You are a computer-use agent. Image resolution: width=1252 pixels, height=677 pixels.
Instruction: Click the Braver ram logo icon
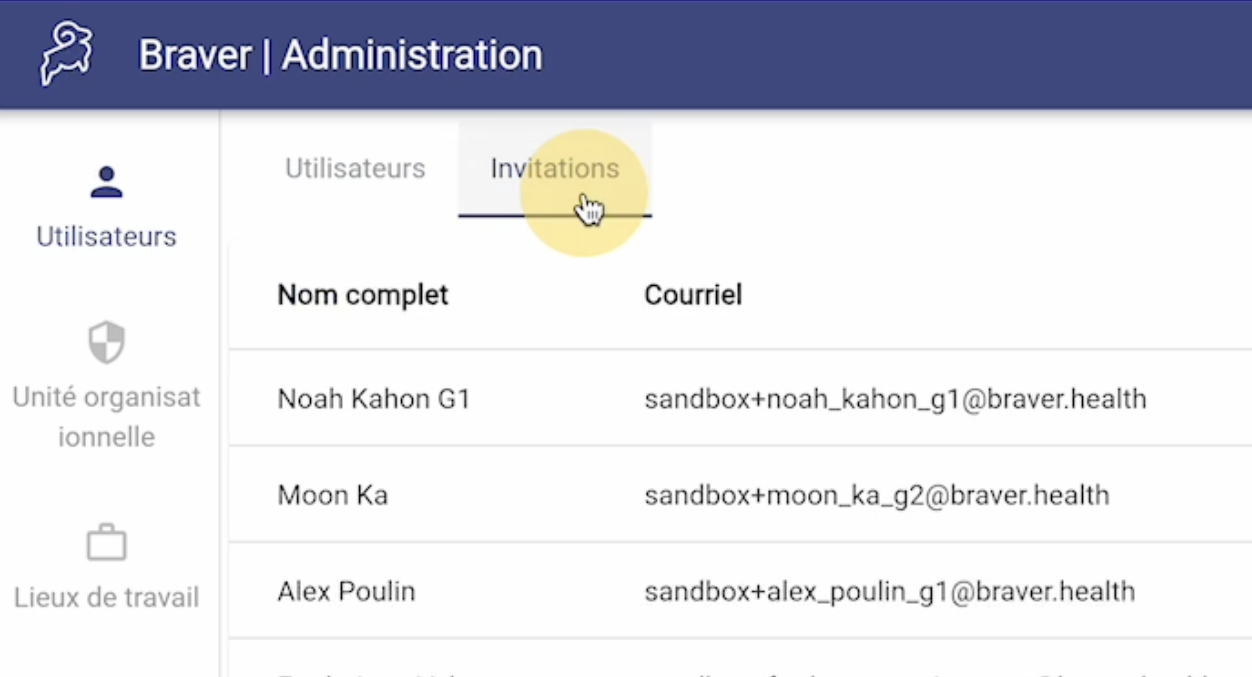click(66, 54)
